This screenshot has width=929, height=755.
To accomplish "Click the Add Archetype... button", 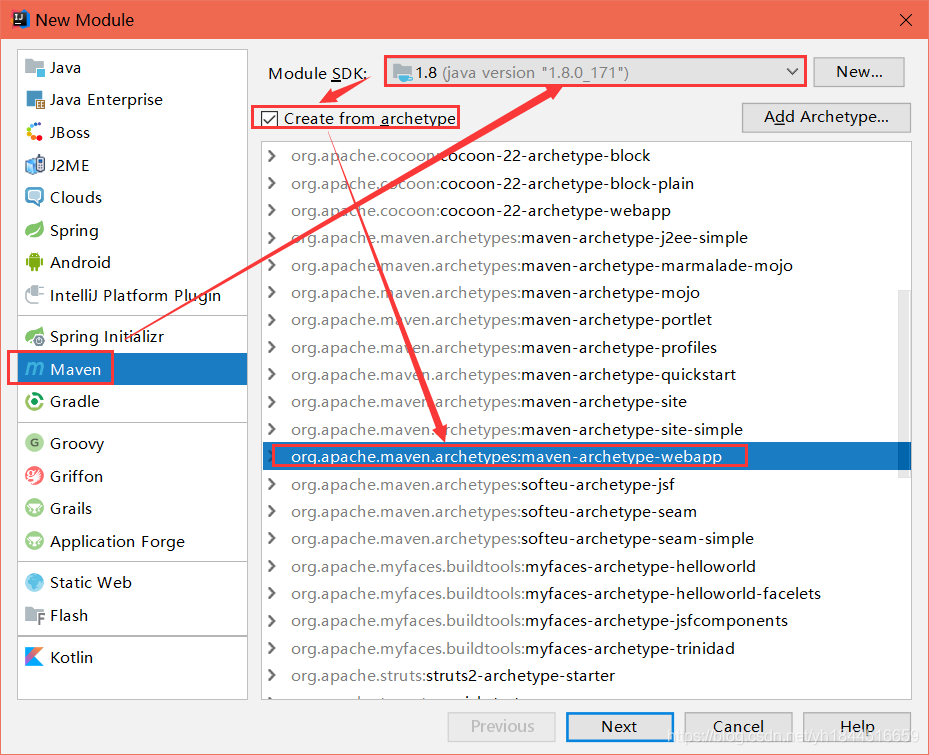I will [826, 117].
